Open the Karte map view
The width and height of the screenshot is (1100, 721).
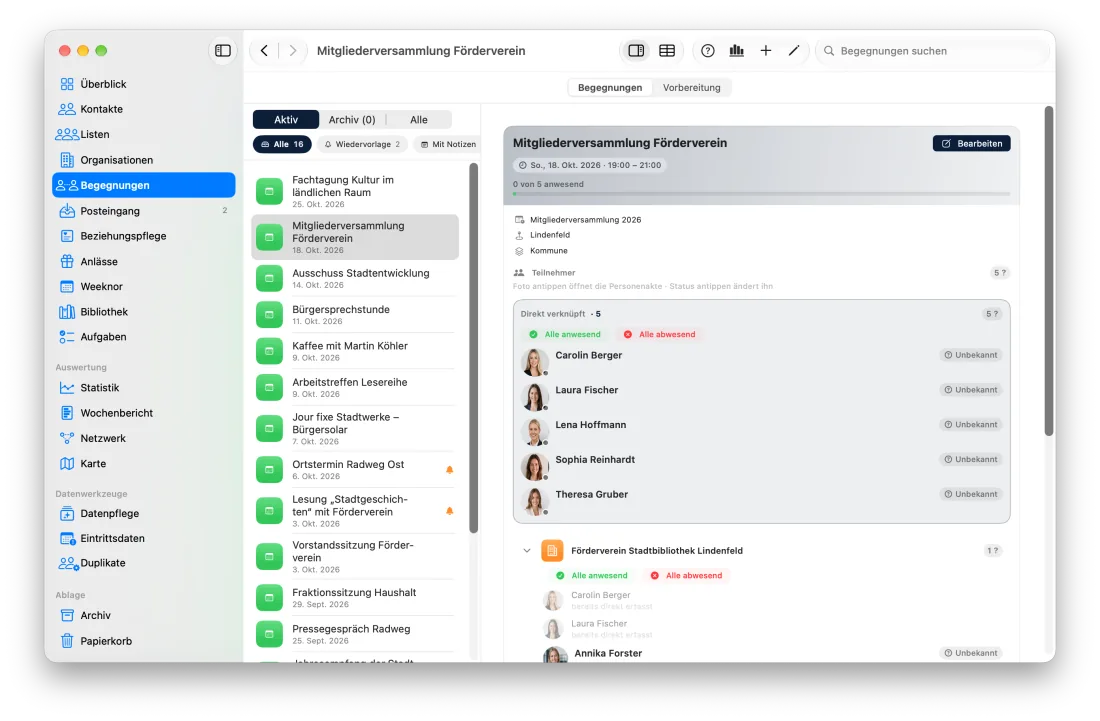pos(93,464)
